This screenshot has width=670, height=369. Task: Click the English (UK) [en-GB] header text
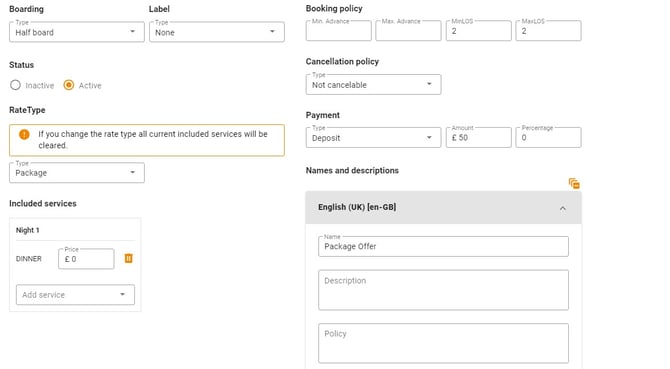tap(357, 207)
